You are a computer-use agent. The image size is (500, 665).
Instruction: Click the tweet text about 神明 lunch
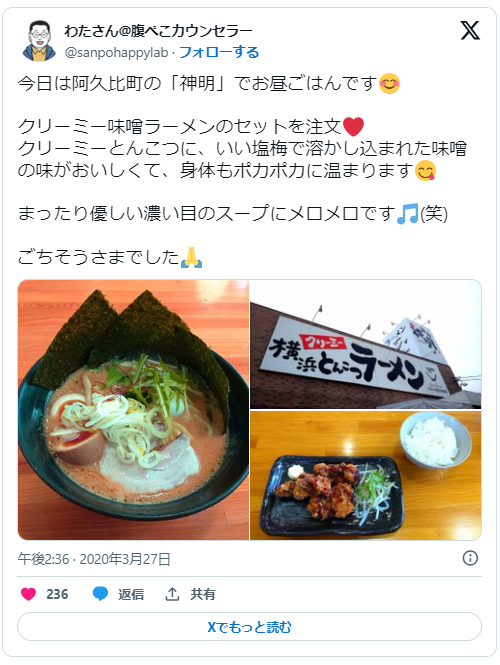[x=209, y=83]
